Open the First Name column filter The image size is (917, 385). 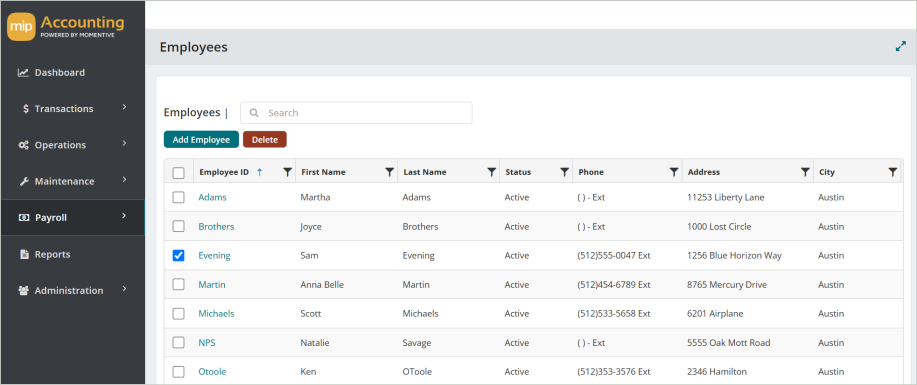tap(389, 172)
